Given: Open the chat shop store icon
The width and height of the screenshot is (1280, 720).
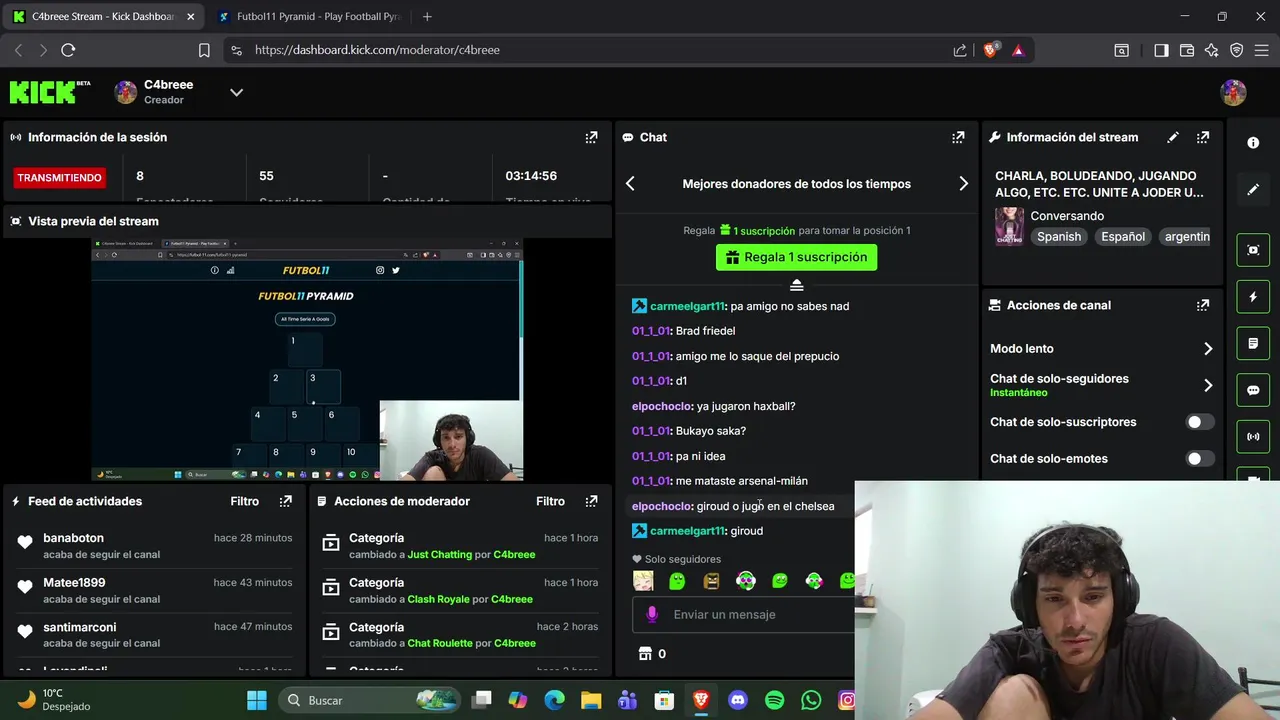Looking at the screenshot, I should tap(646, 653).
